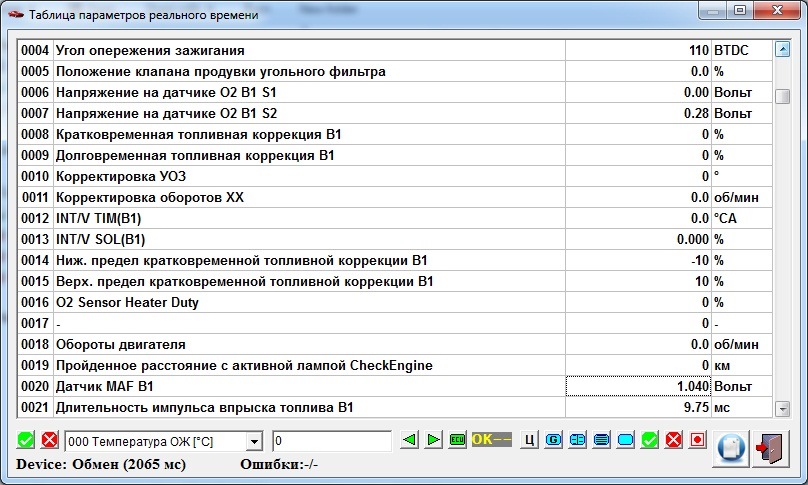
Task: Click the table scrollbar up arrow
Action: (782, 49)
